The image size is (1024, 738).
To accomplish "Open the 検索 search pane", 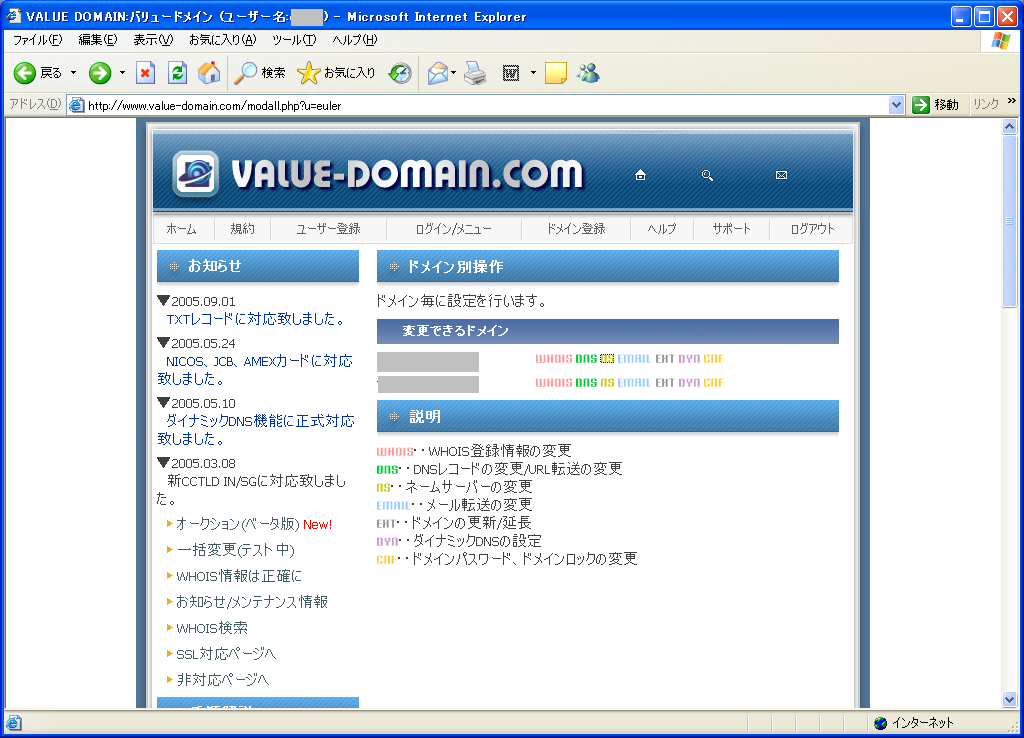I will tap(260, 73).
